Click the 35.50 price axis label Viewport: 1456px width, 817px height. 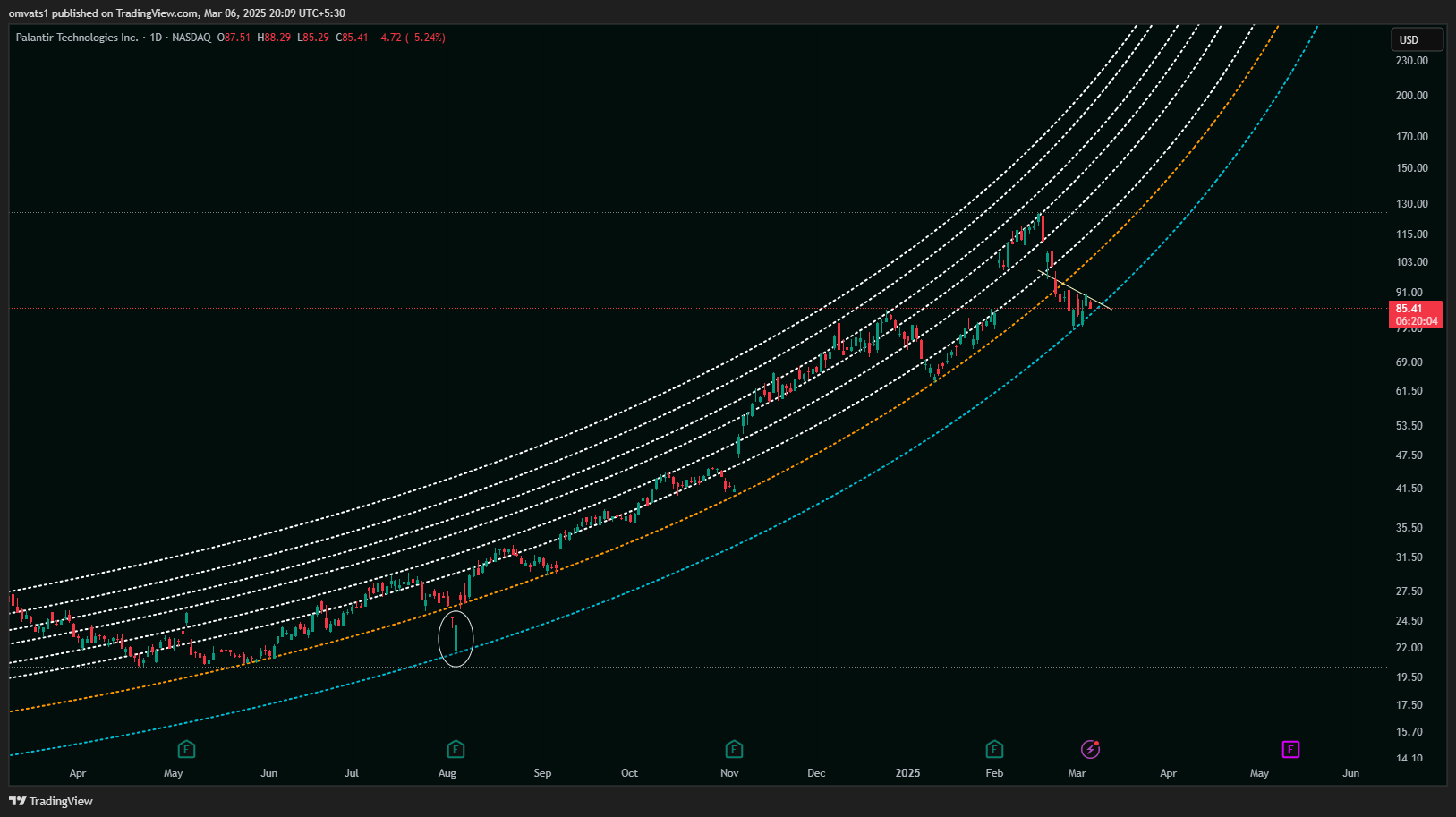coord(1409,528)
